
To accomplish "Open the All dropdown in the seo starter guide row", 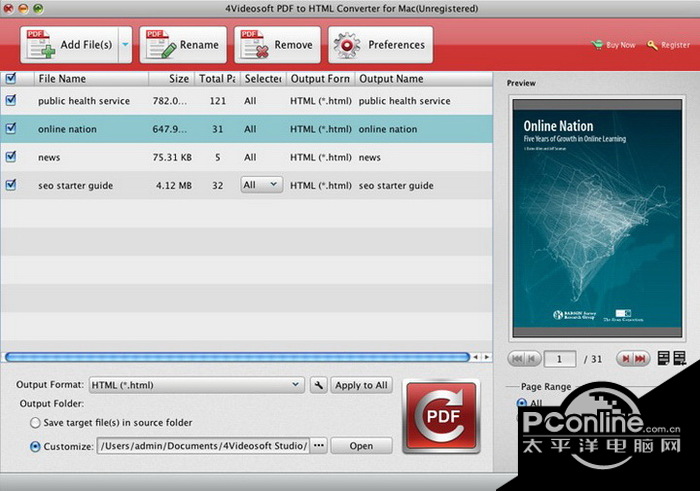I will (x=262, y=185).
